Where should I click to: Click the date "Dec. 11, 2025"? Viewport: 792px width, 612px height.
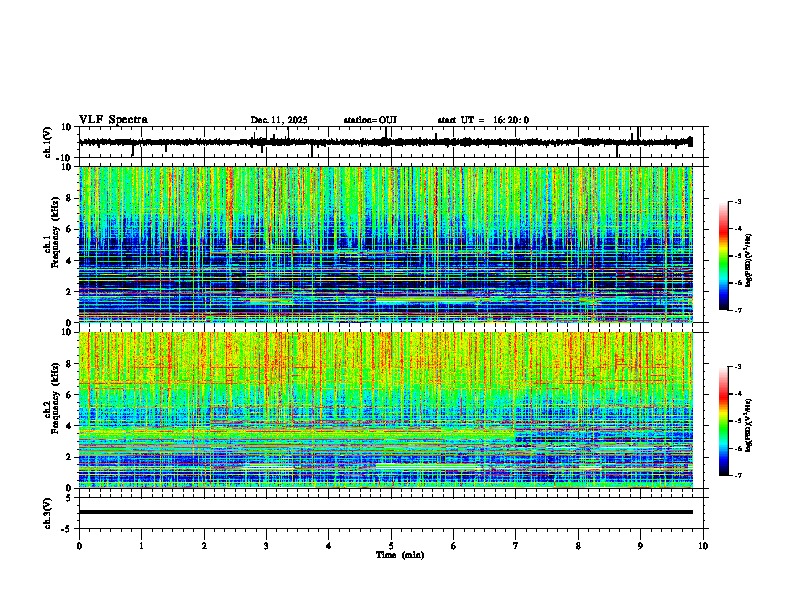[x=279, y=120]
